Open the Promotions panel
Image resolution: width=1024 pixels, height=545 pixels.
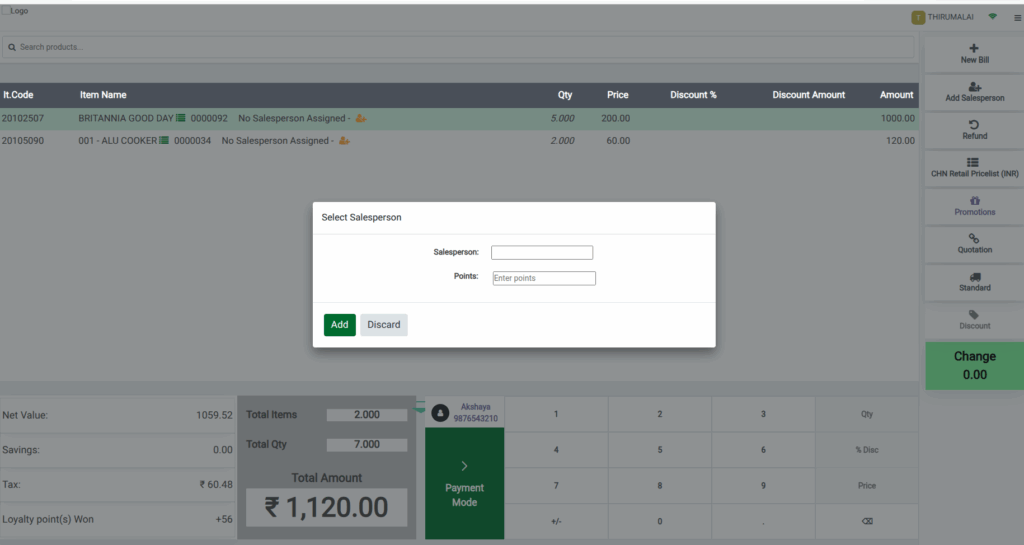point(974,206)
